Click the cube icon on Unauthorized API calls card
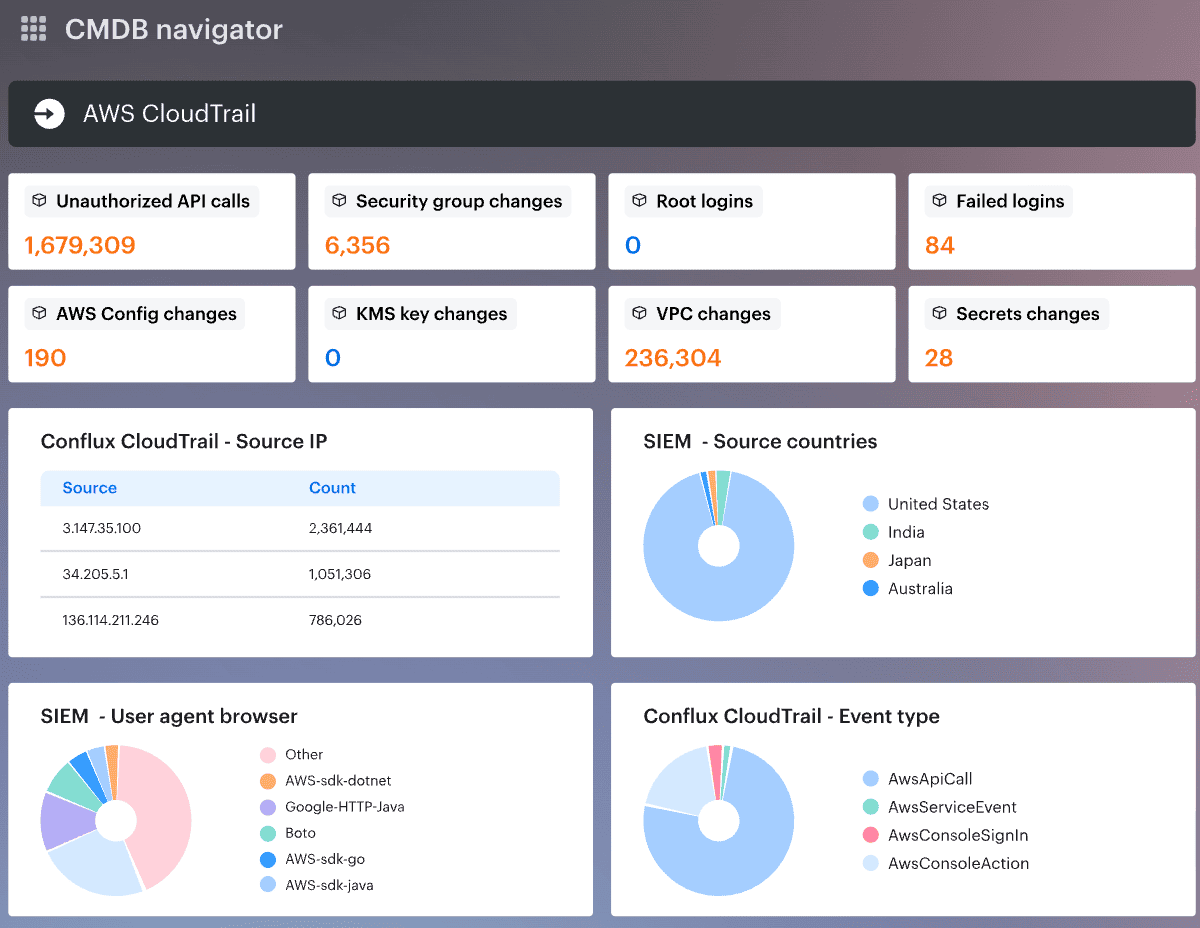The width and height of the screenshot is (1200, 928). (x=40, y=201)
